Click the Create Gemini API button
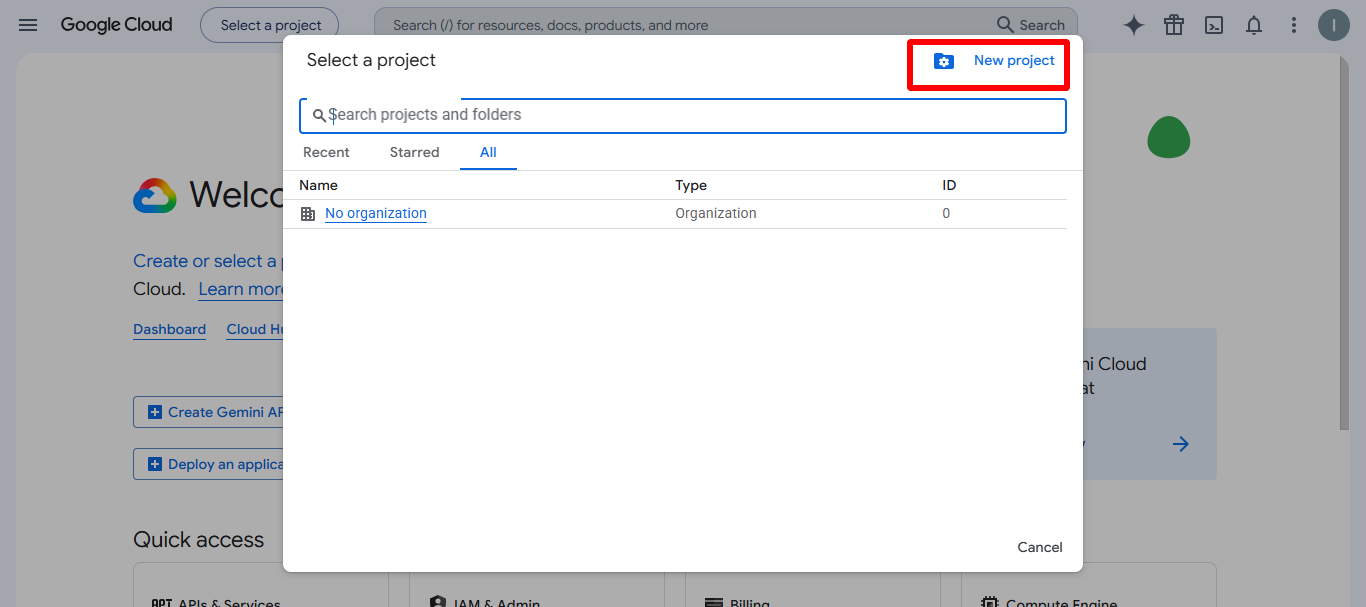 pyautogui.click(x=209, y=412)
